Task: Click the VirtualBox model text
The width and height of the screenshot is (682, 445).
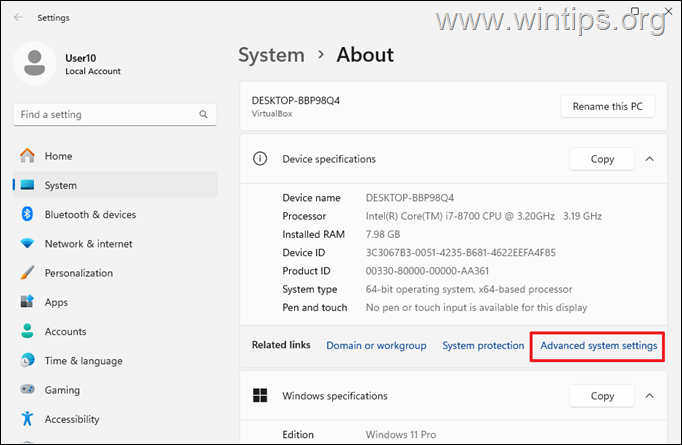Action: 272,114
